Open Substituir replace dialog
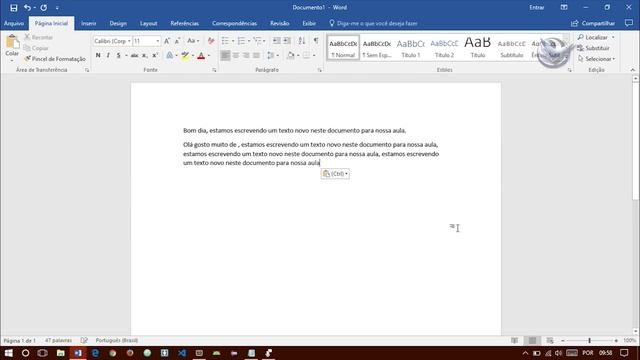 click(x=593, y=48)
